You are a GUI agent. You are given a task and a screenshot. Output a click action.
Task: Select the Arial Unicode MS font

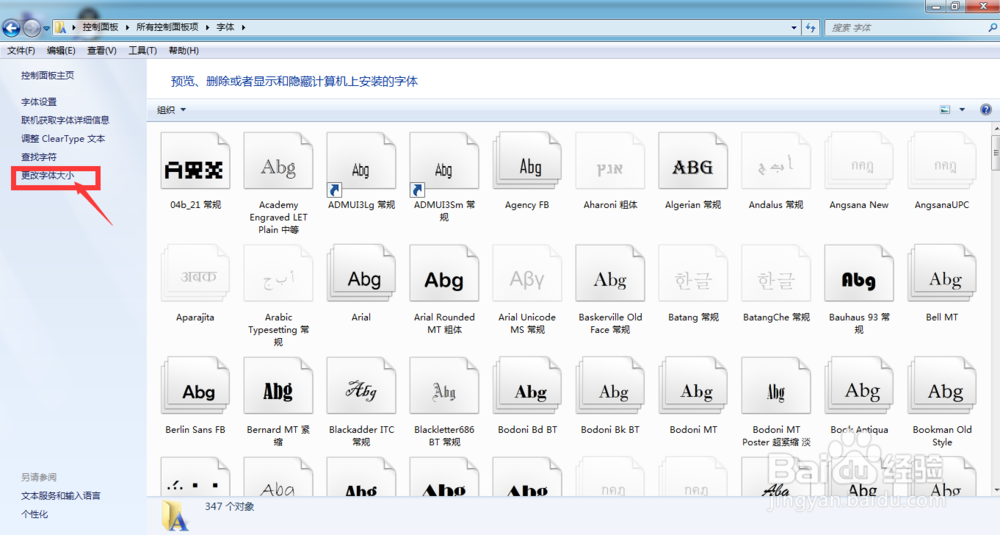(527, 274)
